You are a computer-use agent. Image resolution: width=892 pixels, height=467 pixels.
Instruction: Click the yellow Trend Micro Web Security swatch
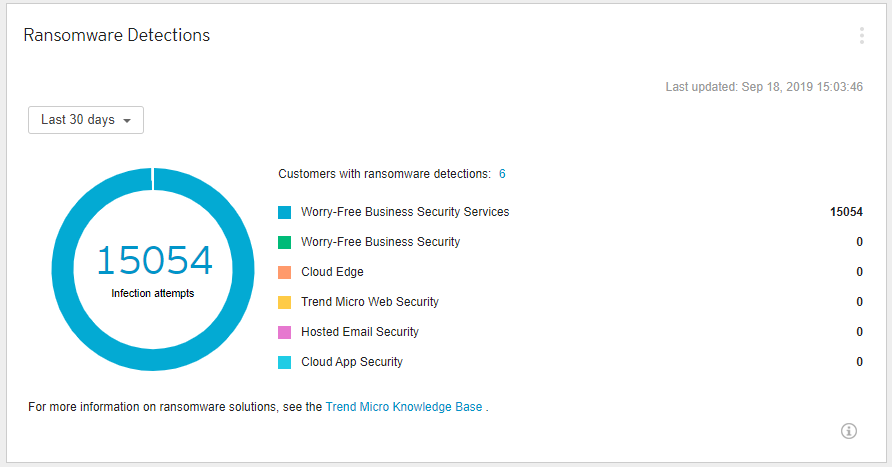(285, 302)
